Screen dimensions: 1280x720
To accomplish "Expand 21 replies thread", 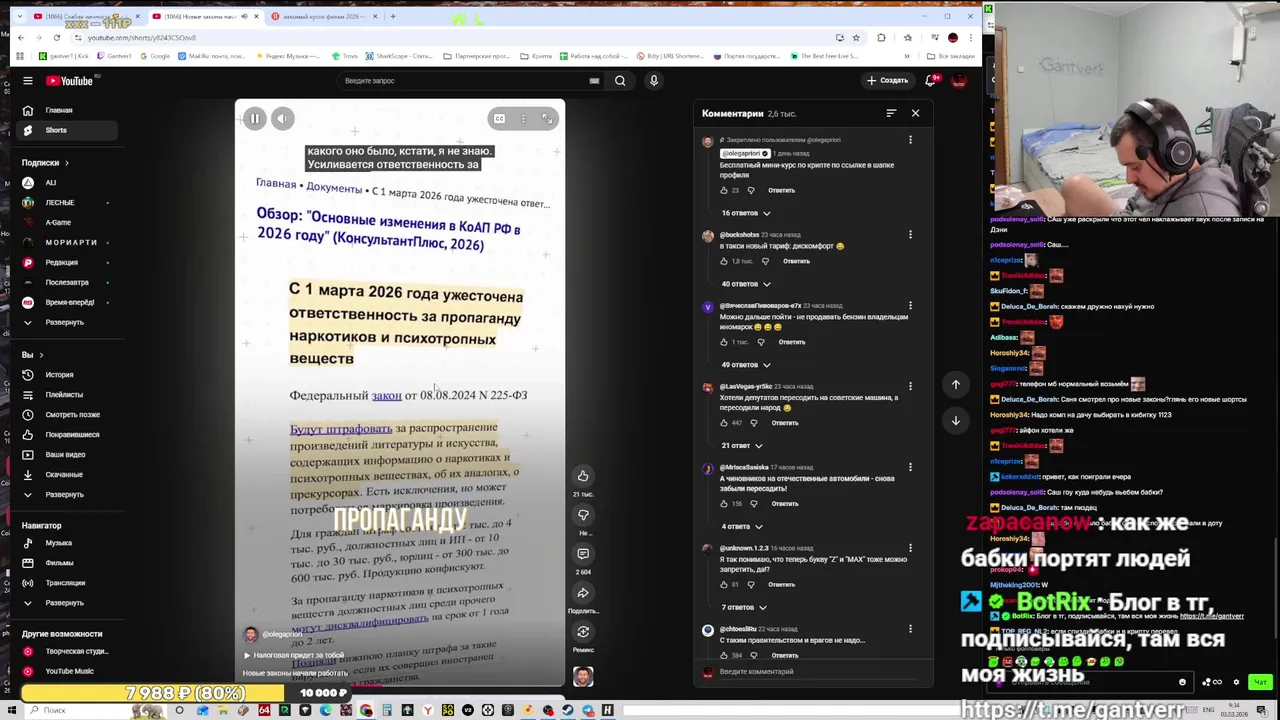I will coord(742,446).
